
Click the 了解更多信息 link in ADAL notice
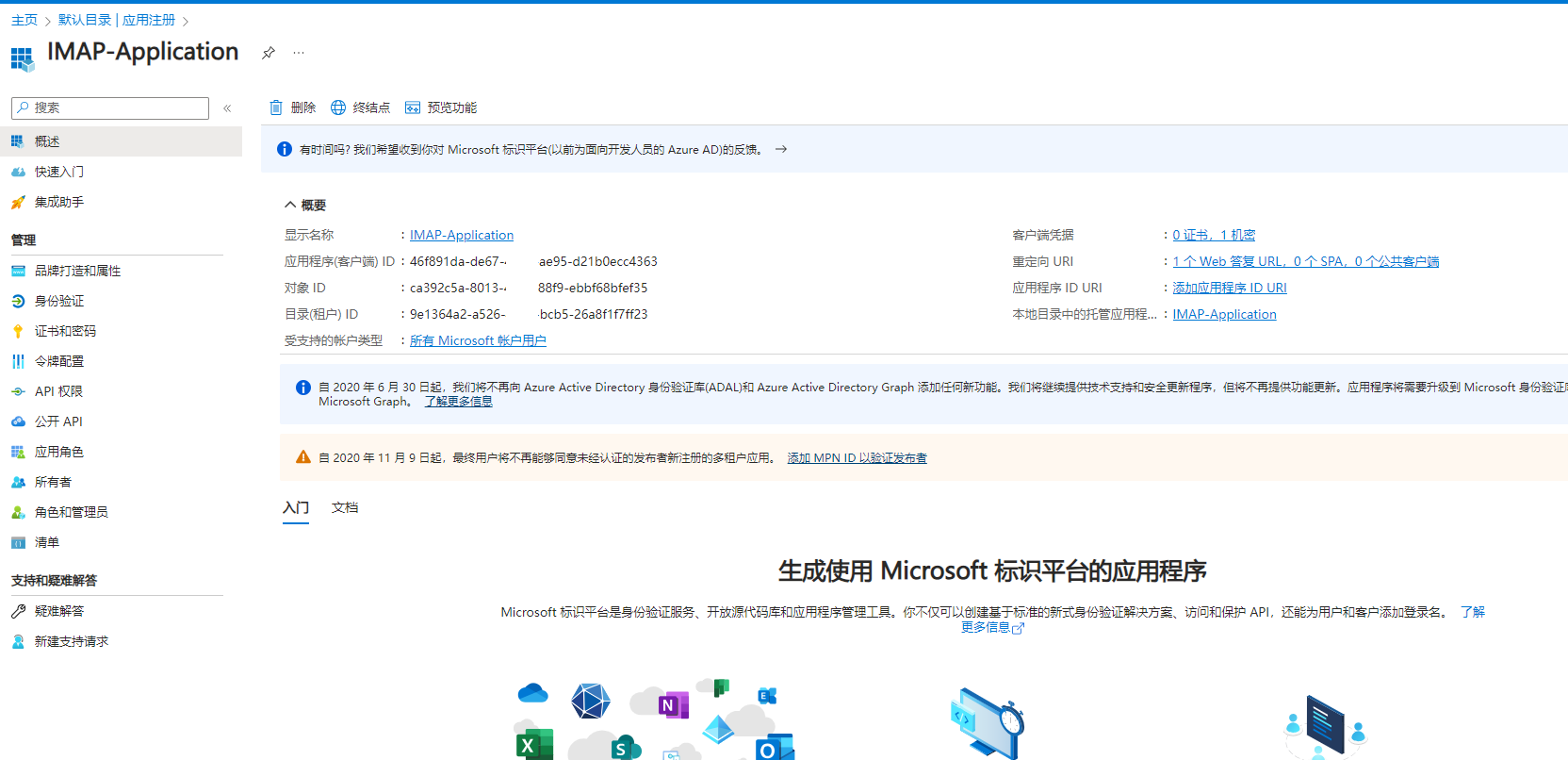point(458,402)
